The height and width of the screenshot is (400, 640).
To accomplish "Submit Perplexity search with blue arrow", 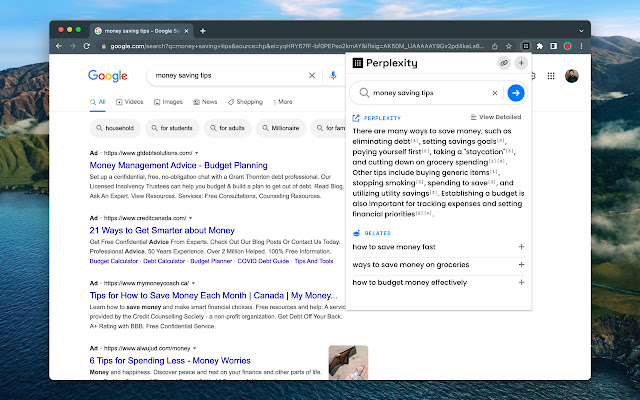I will point(516,93).
